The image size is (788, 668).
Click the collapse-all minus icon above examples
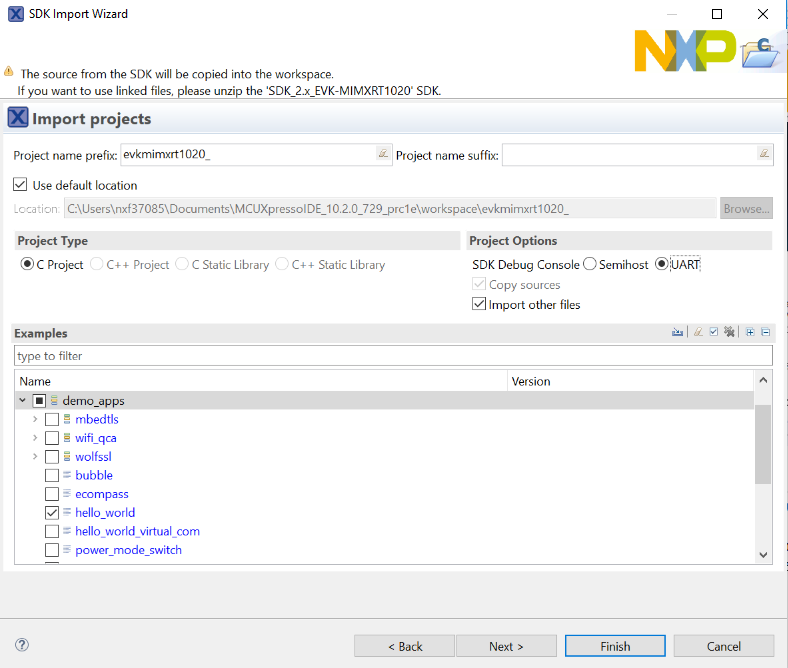tap(765, 333)
